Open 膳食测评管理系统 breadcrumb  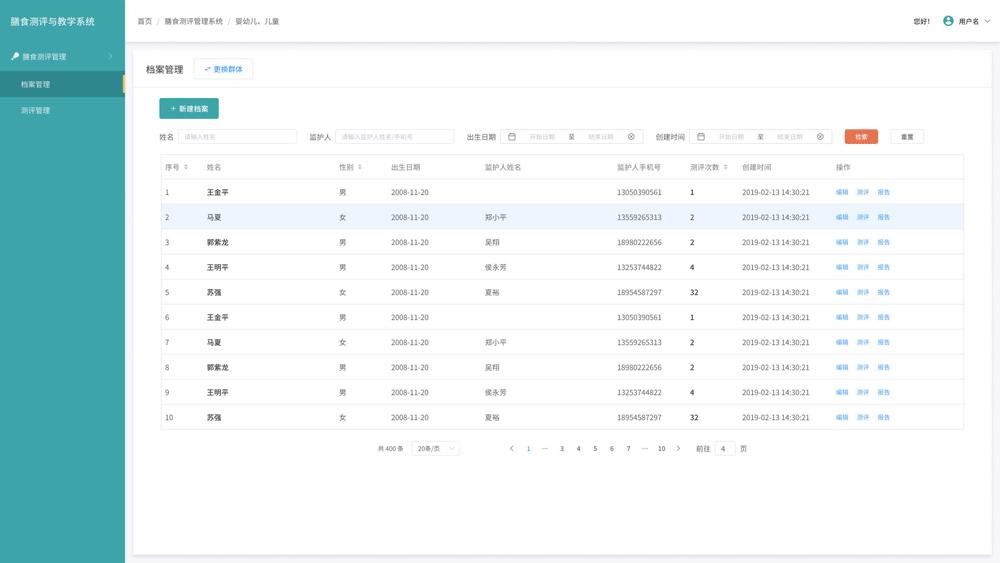coord(193,21)
